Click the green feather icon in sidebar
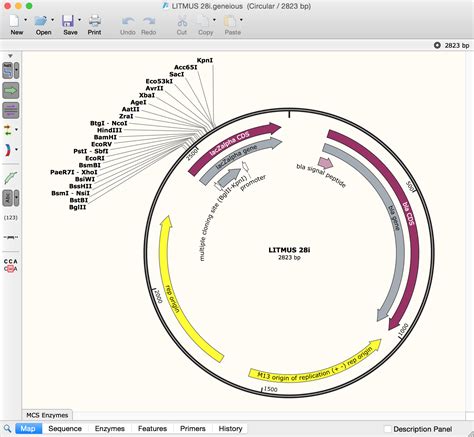 tap(11, 178)
